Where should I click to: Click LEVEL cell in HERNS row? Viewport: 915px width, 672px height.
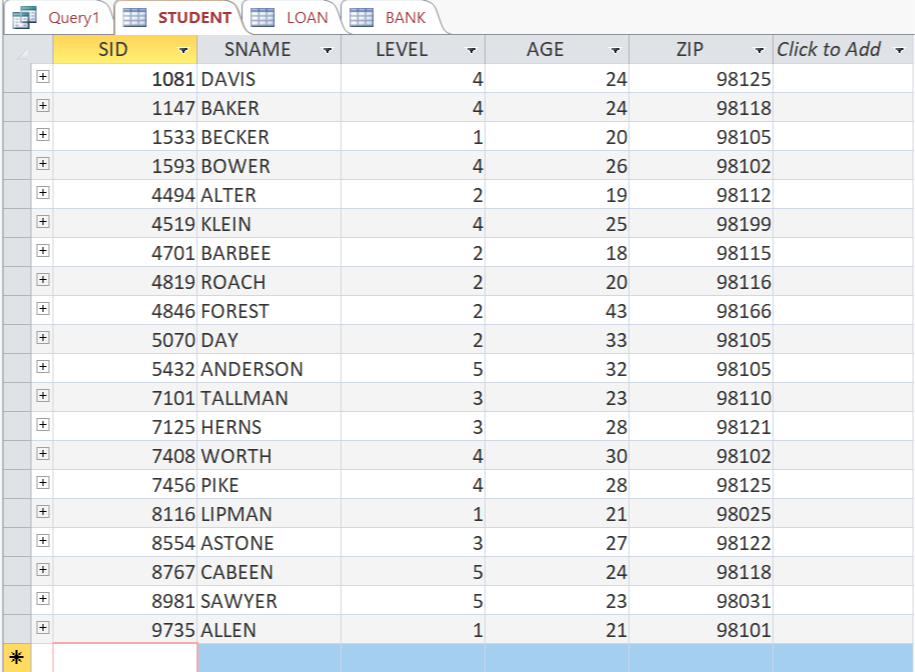tap(413, 427)
